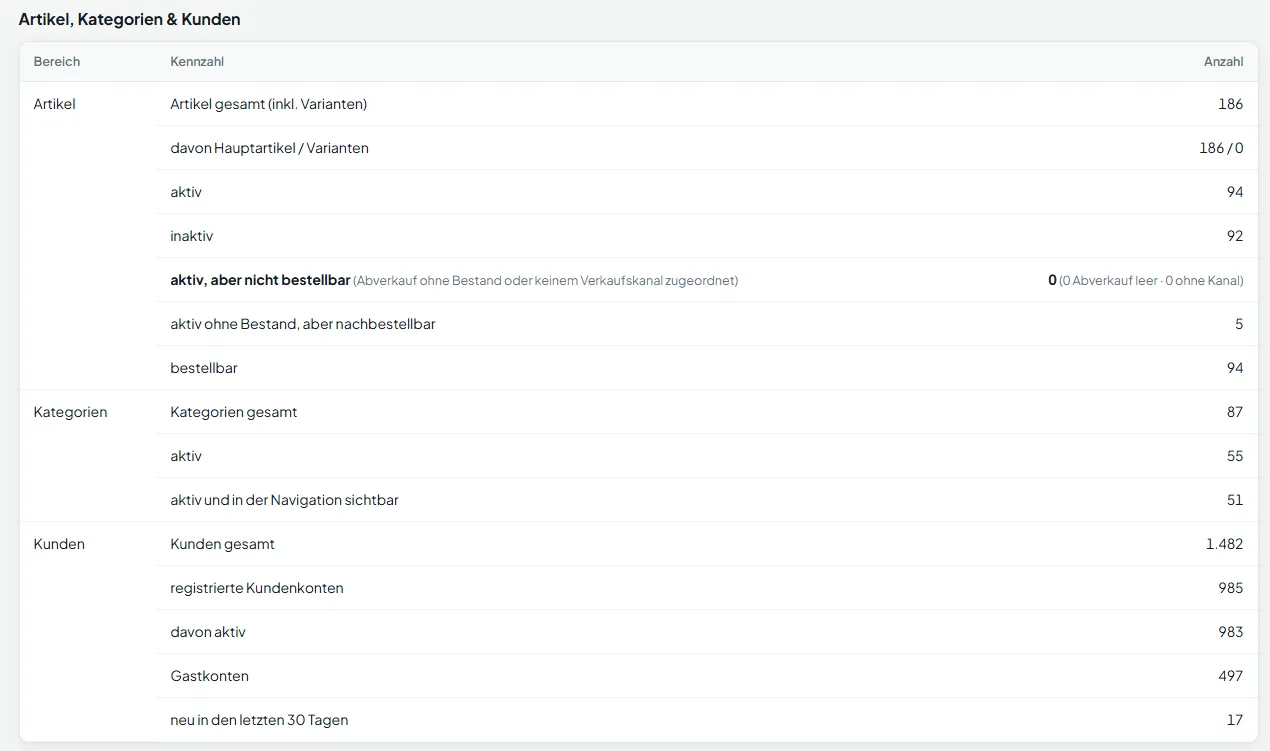Screen dimensions: 1270x751
Task: Select "registrierte Kundenkonten" label
Action: click(257, 588)
